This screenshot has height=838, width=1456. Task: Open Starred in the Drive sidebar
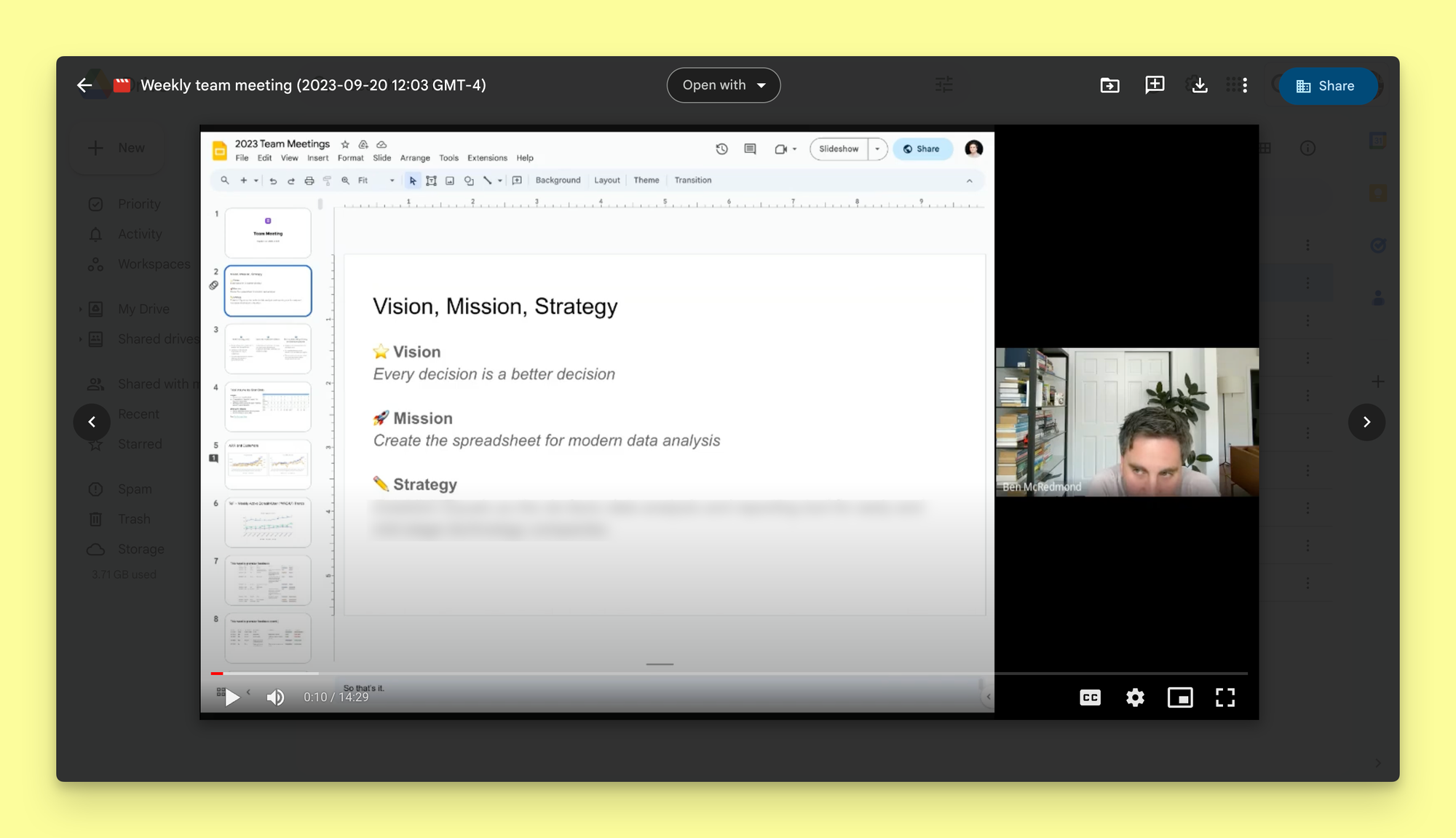140,444
